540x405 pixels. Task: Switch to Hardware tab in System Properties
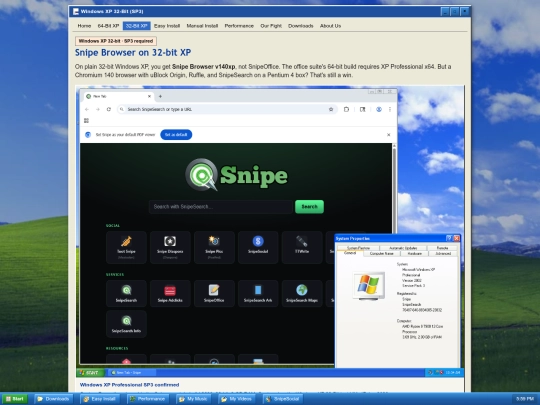pyautogui.click(x=415, y=253)
